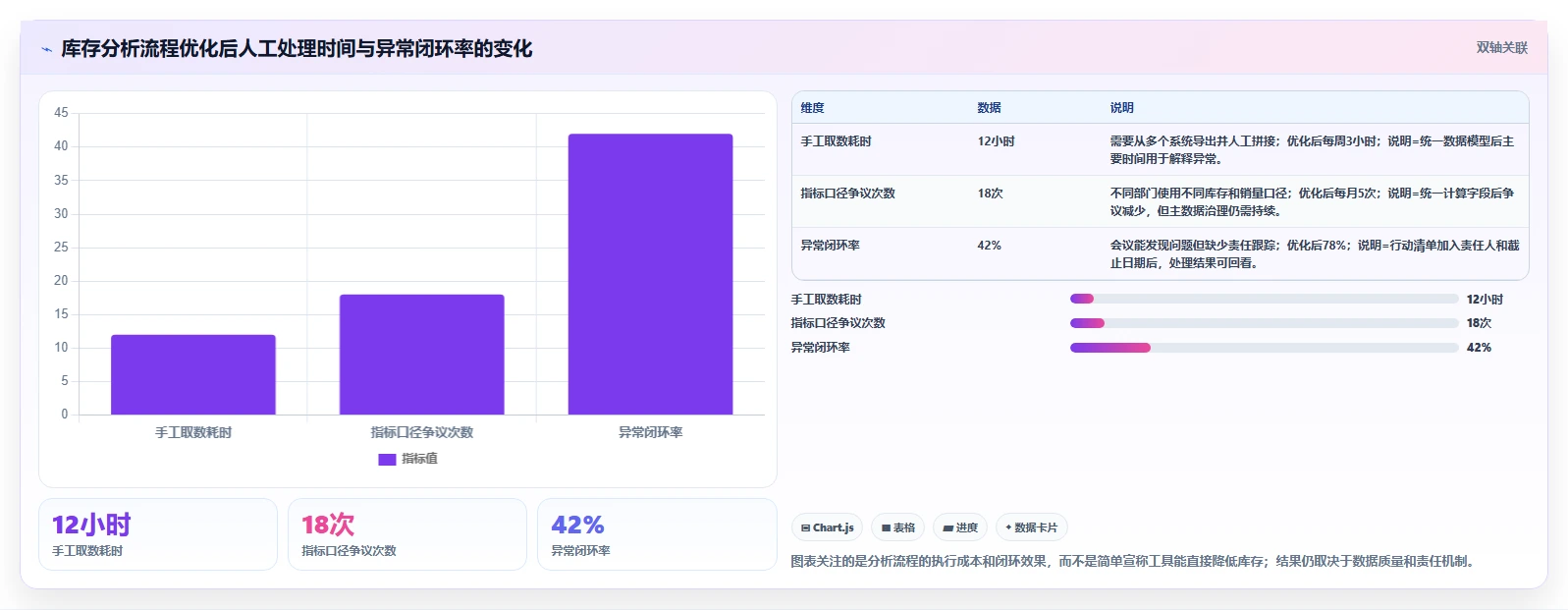The height and width of the screenshot is (610, 1568).
Task: Click the 双轴关联 label in header
Action: pos(1501,47)
